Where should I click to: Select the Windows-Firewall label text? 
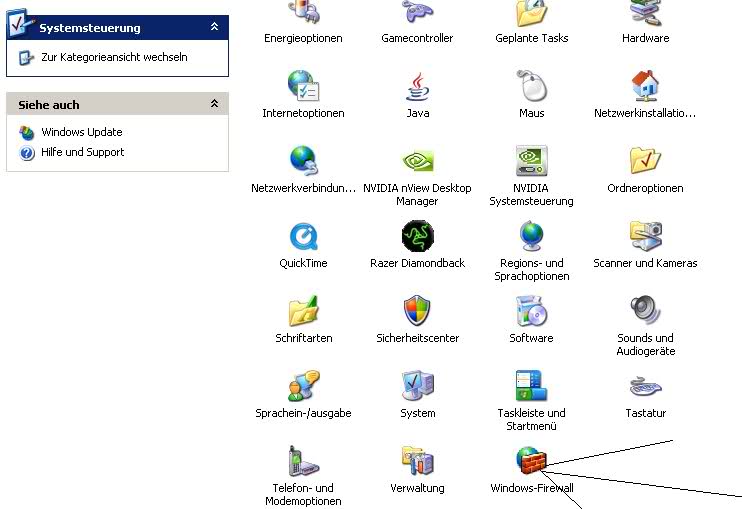tap(531, 488)
